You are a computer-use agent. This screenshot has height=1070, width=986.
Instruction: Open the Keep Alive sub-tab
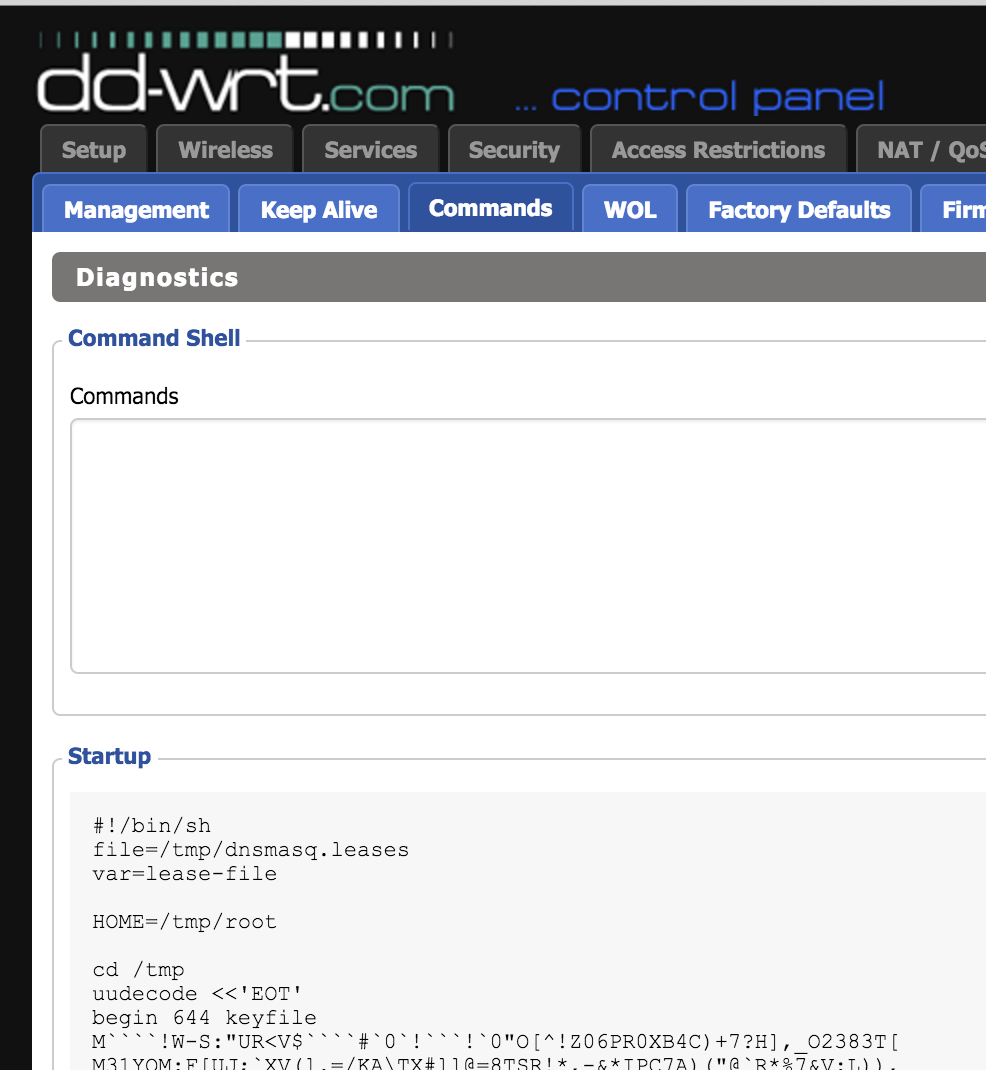tap(319, 209)
